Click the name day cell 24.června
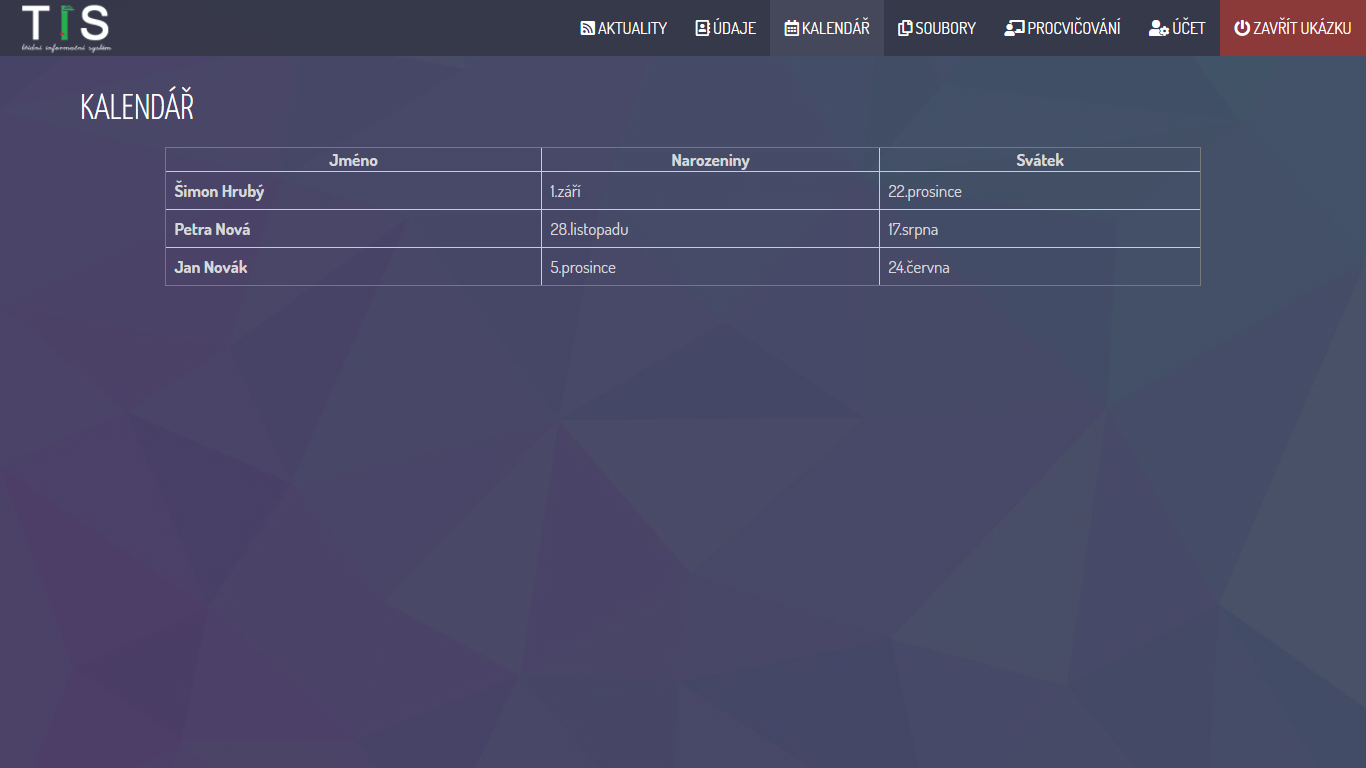The width and height of the screenshot is (1366, 768). click(x=918, y=267)
